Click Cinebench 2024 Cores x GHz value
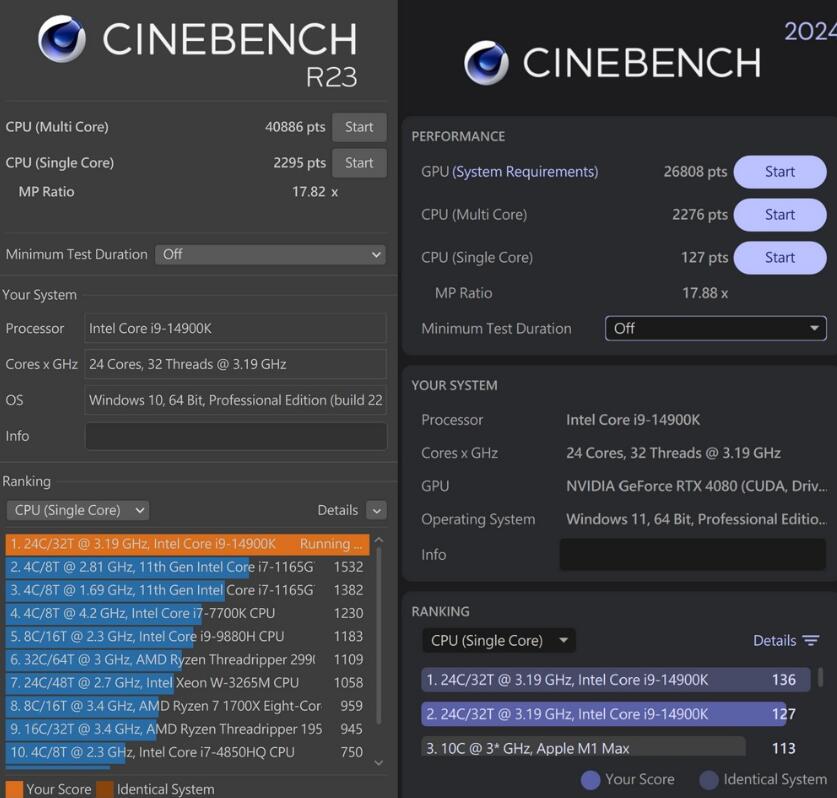Image resolution: width=837 pixels, height=798 pixels. pos(674,453)
